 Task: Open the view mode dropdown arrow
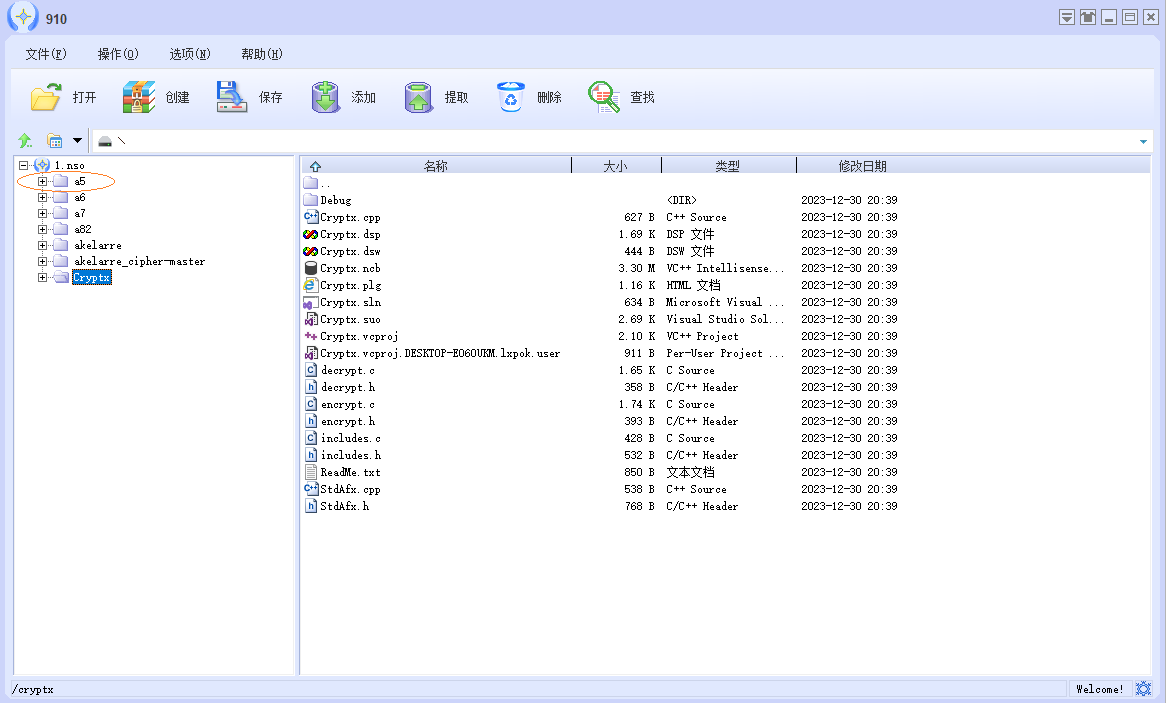point(77,141)
